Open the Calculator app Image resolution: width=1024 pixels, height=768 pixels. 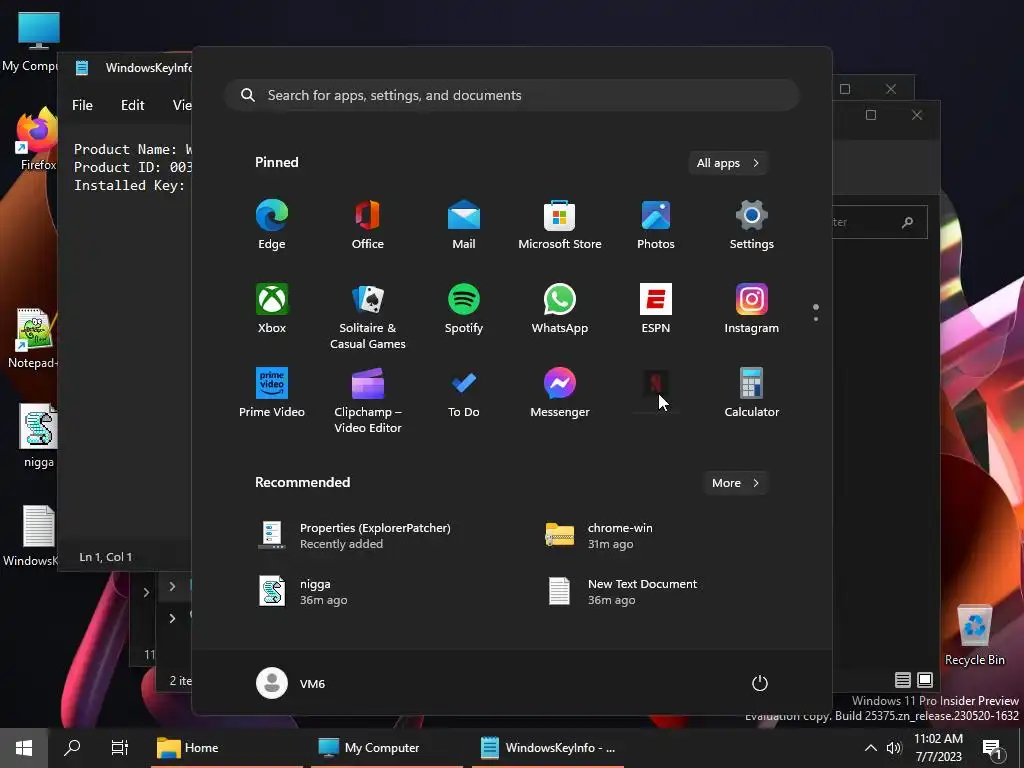[x=752, y=392]
